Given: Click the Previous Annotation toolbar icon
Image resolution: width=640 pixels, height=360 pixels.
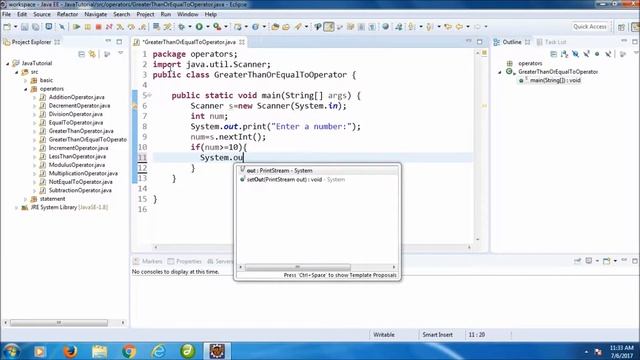Looking at the screenshot, I should pyautogui.click(x=429, y=27).
